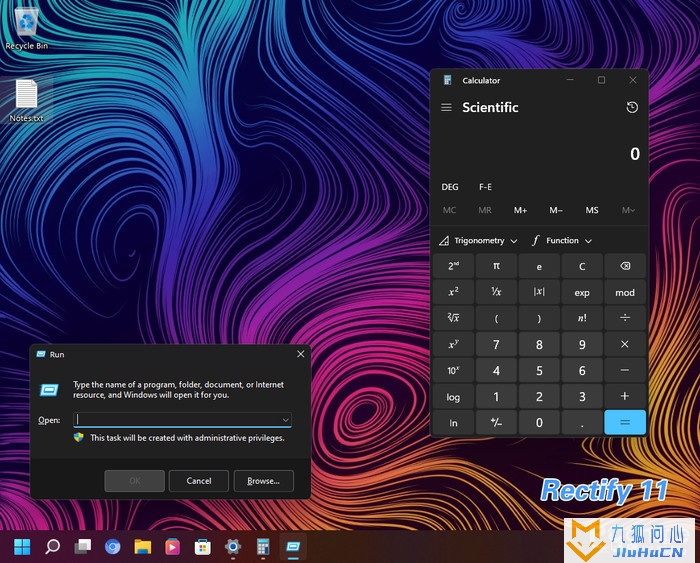Open Recycle Bin desktop icon
The width and height of the screenshot is (700, 563).
click(26, 28)
